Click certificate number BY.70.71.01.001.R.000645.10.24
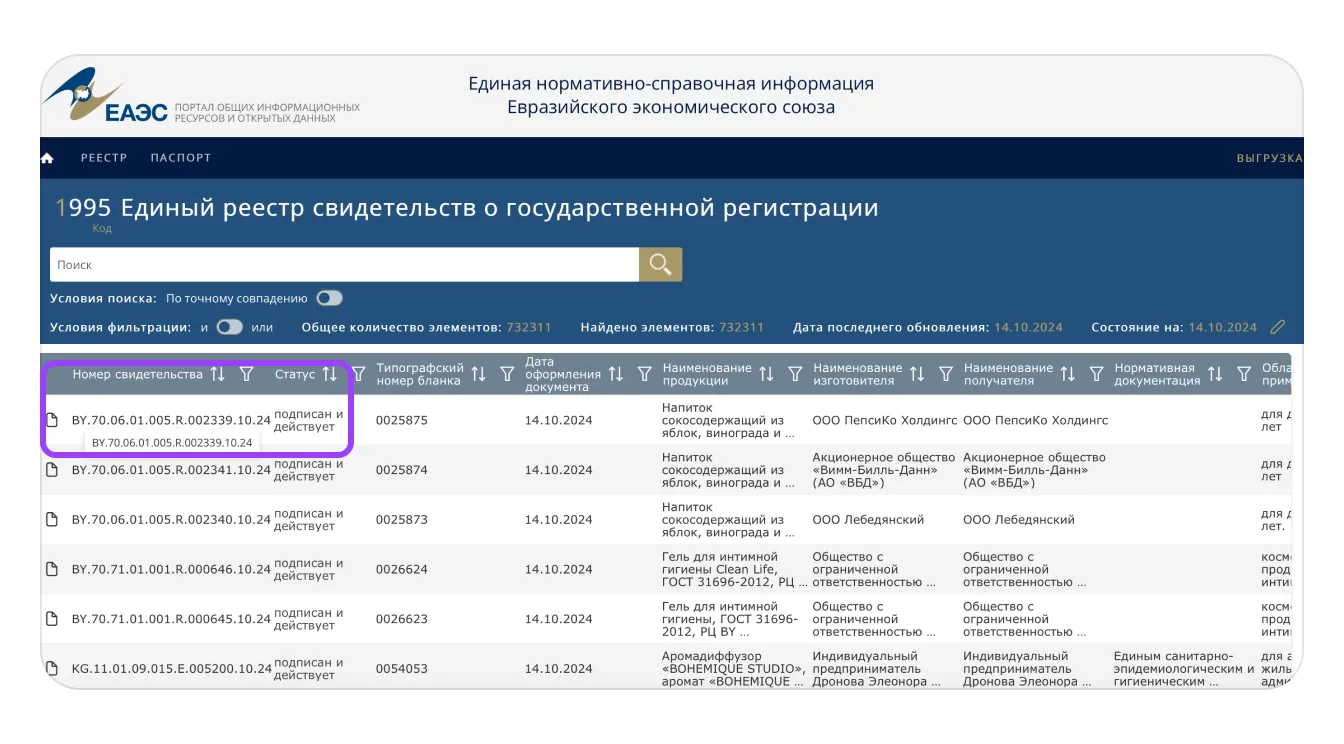The image size is (1344, 744). [171, 619]
